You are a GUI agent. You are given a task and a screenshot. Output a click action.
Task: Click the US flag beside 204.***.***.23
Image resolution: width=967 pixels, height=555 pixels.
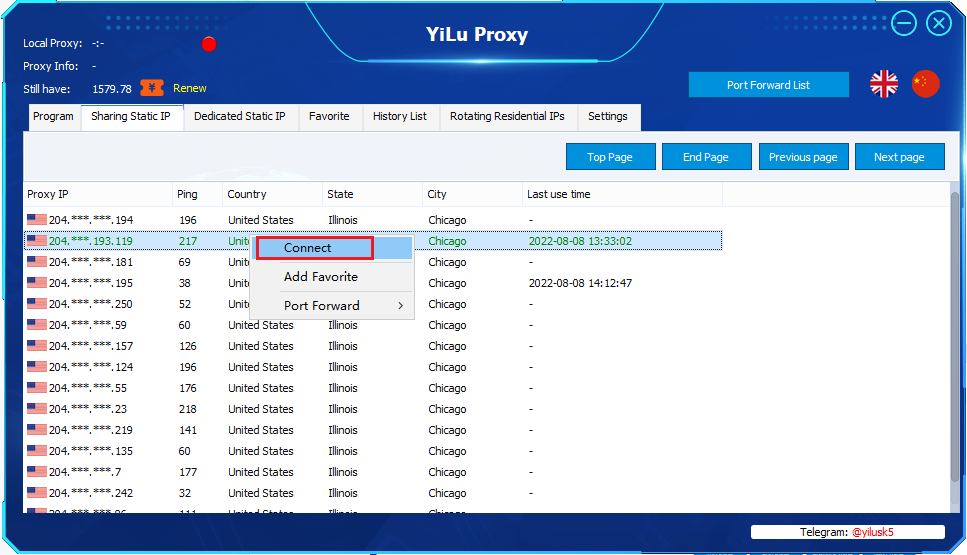coord(37,408)
